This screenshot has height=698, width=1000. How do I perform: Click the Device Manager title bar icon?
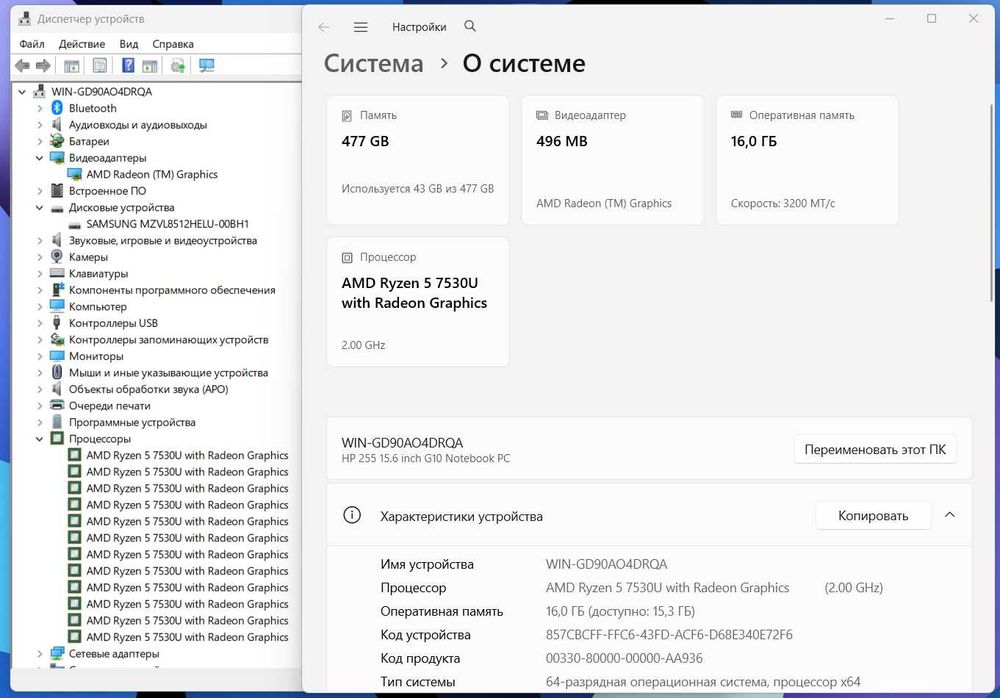[x=25, y=19]
